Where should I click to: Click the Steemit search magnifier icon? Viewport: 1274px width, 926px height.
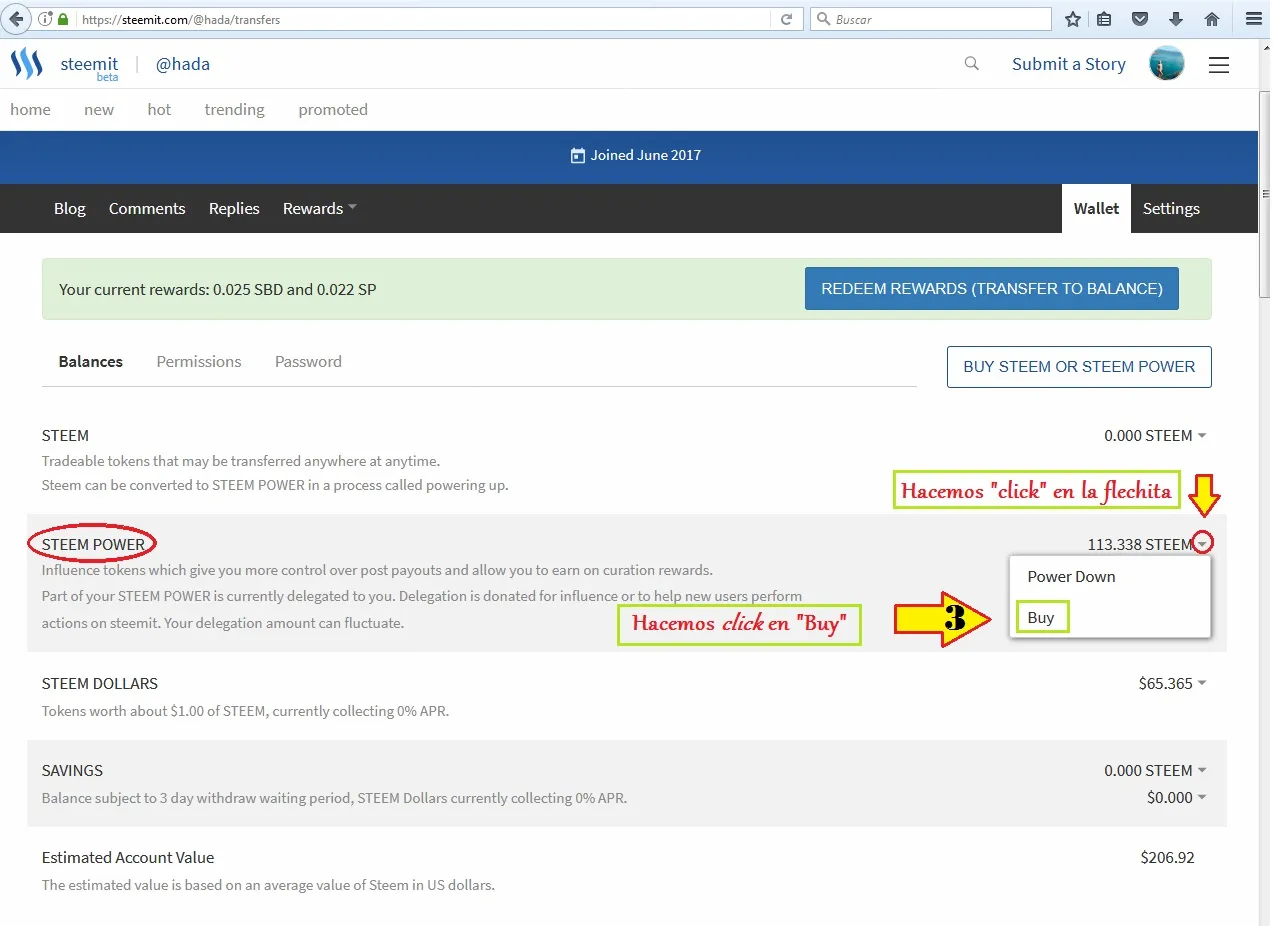971,64
